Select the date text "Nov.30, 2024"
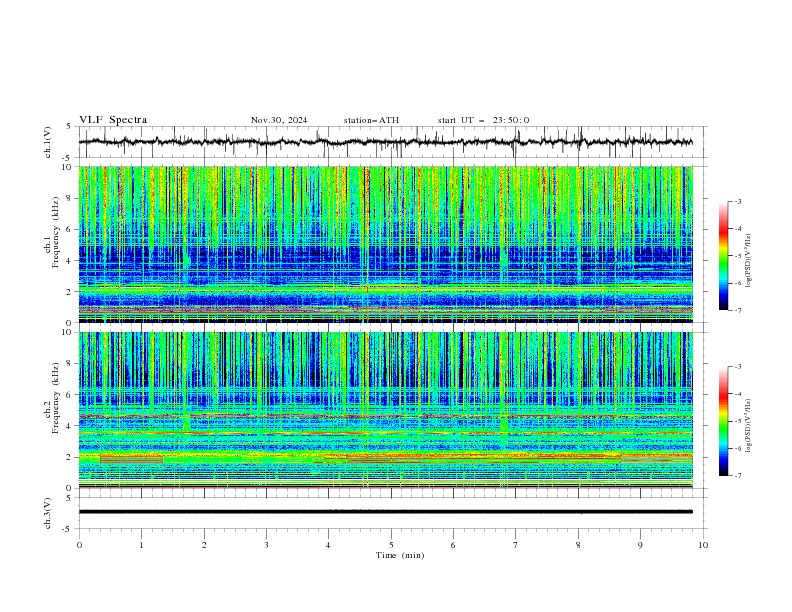This screenshot has height=612, width=792. (x=279, y=120)
